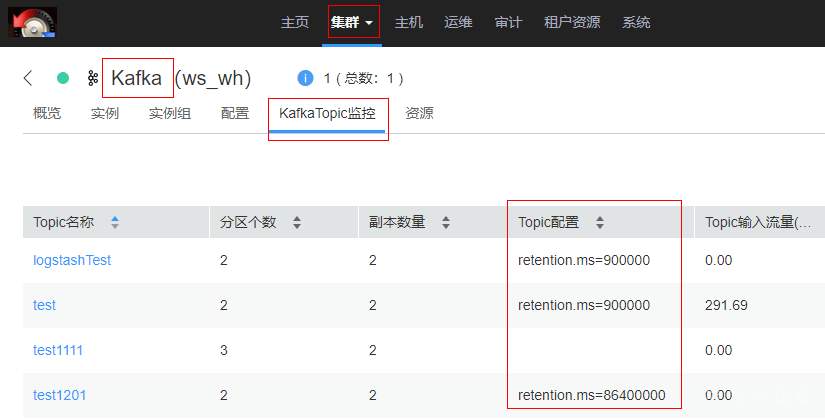Switch to the 实例组 tab
Image resolution: width=825 pixels, height=420 pixels.
[x=169, y=113]
